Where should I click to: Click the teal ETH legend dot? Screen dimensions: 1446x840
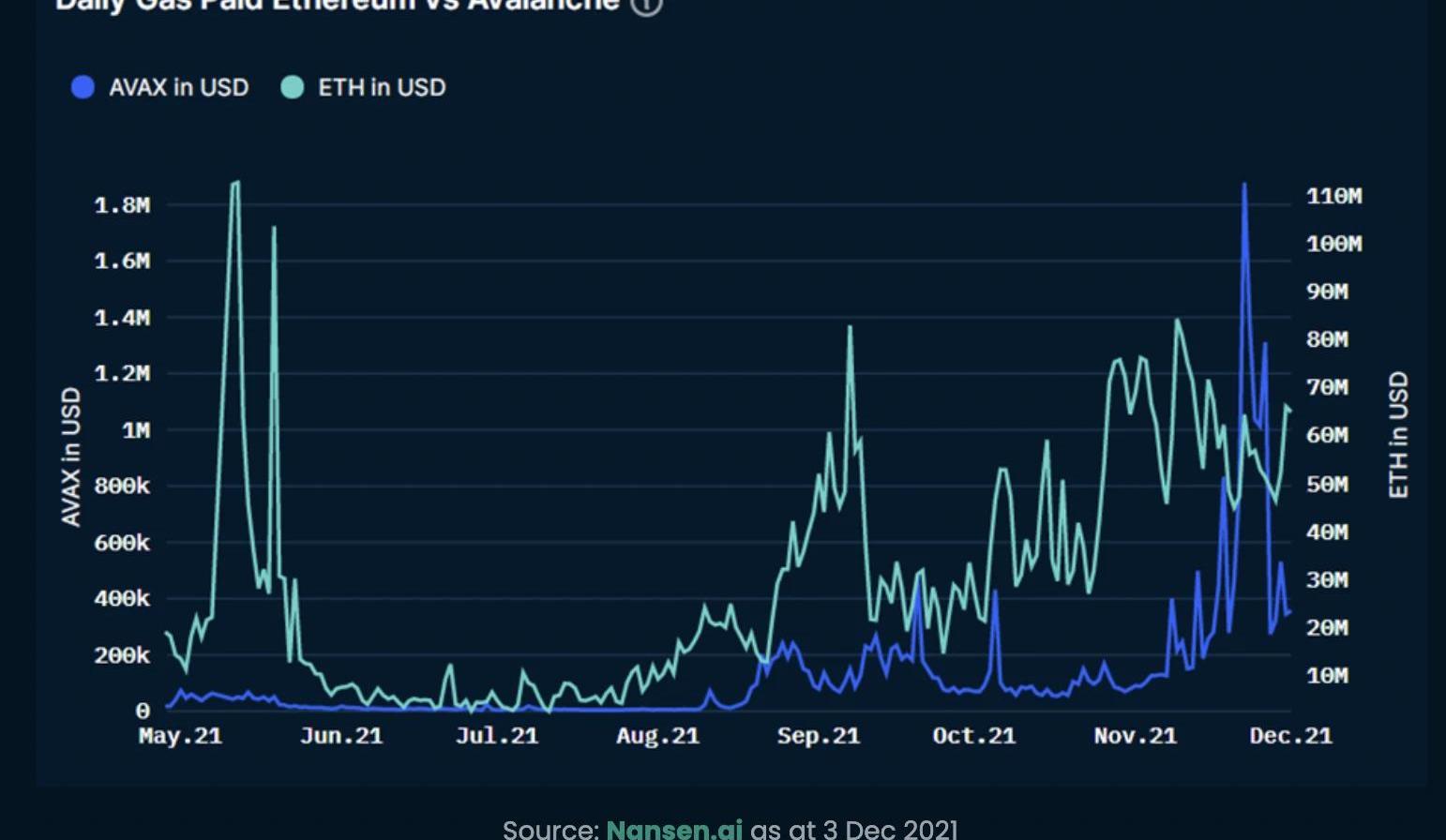293,88
